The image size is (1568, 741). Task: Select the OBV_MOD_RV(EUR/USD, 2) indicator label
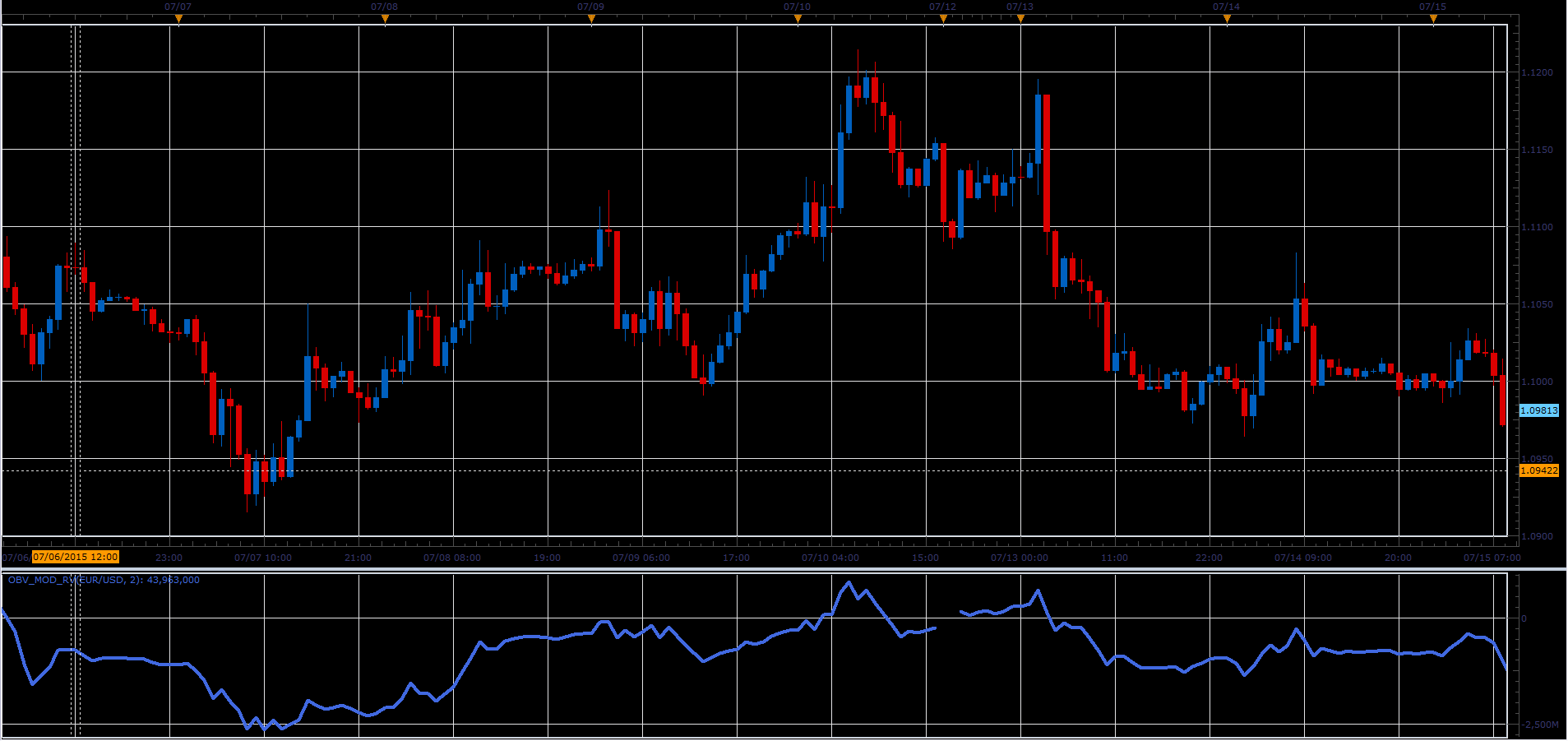(x=104, y=580)
